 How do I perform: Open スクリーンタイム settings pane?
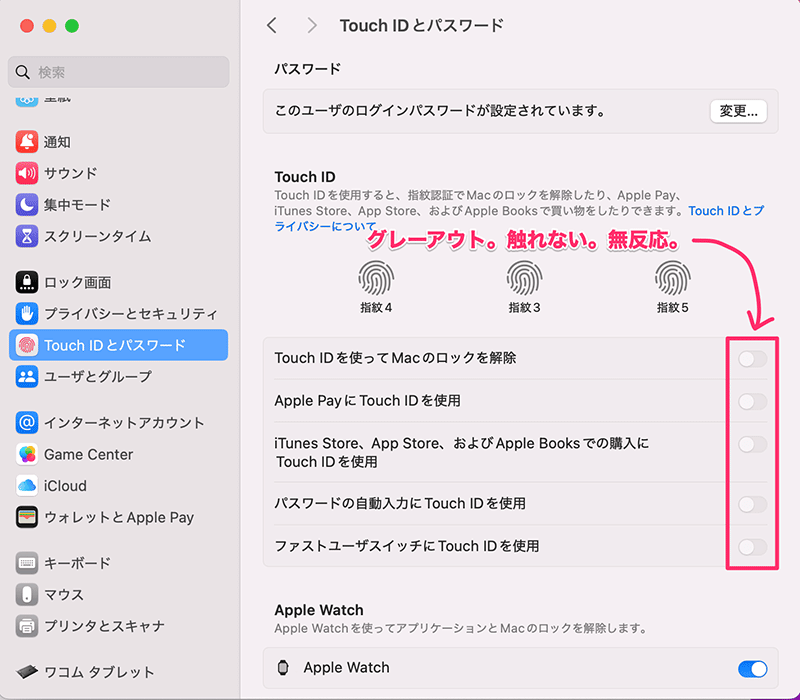pyautogui.click(x=118, y=236)
